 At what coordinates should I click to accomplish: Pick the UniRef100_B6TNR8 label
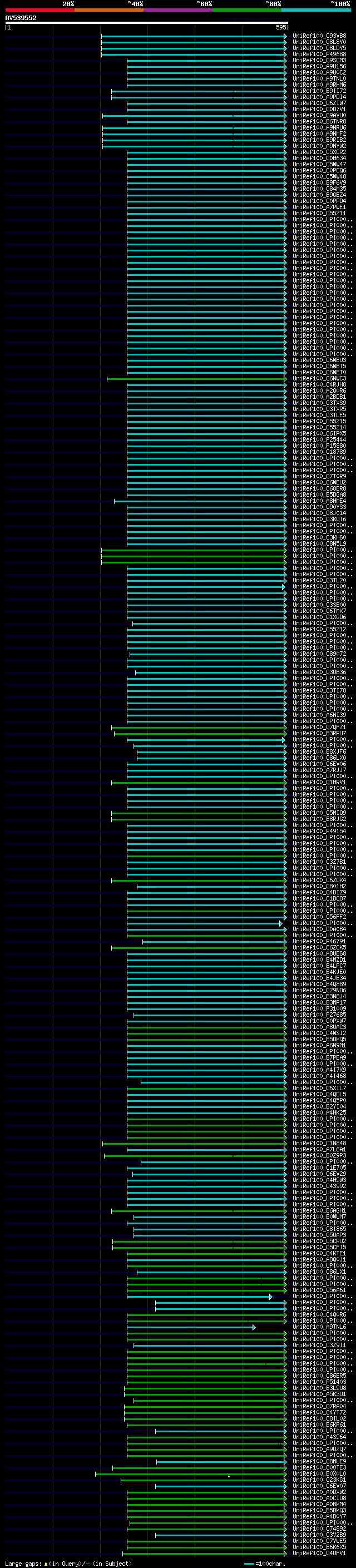tap(319, 122)
